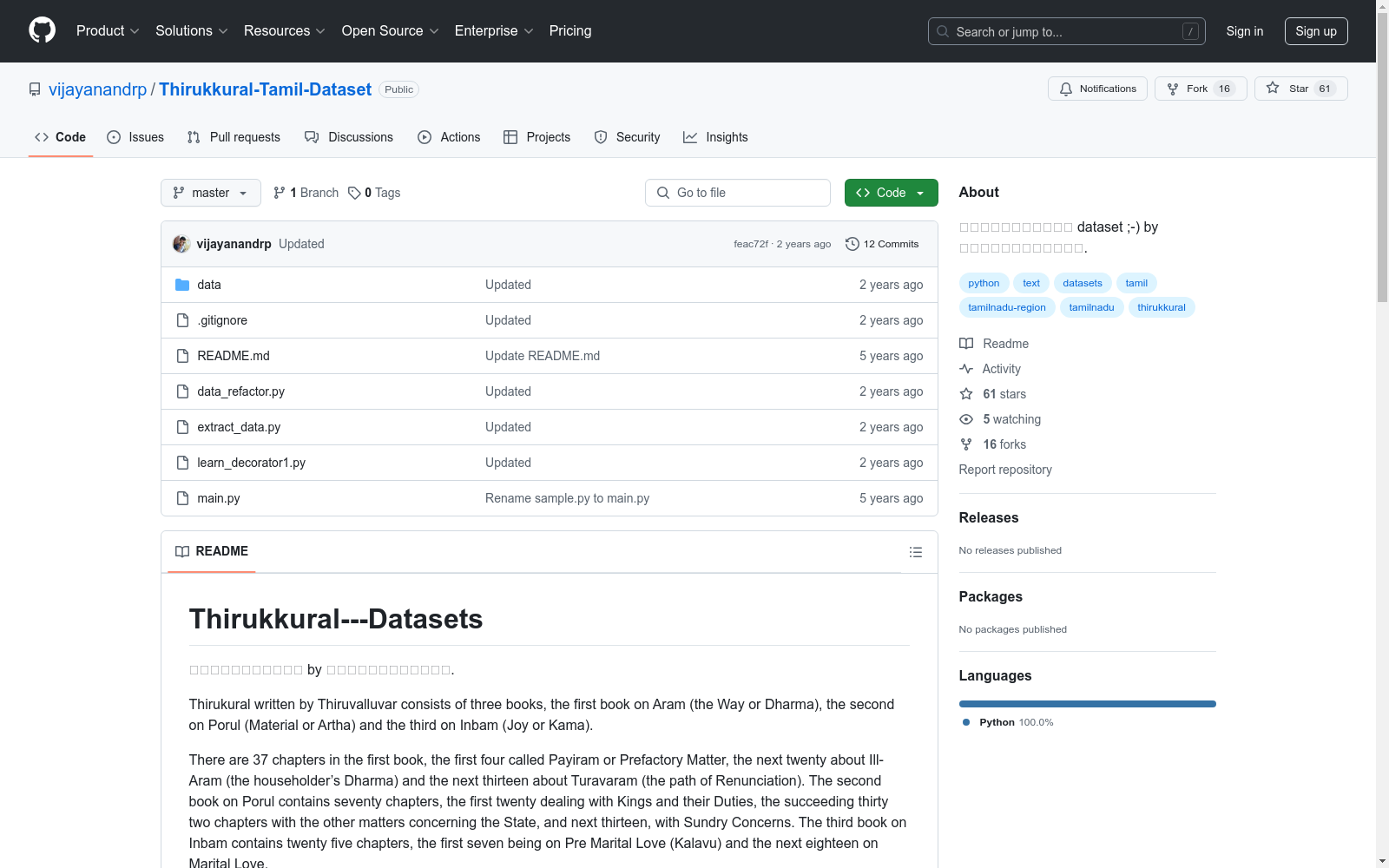Open the main.py file name

click(219, 498)
